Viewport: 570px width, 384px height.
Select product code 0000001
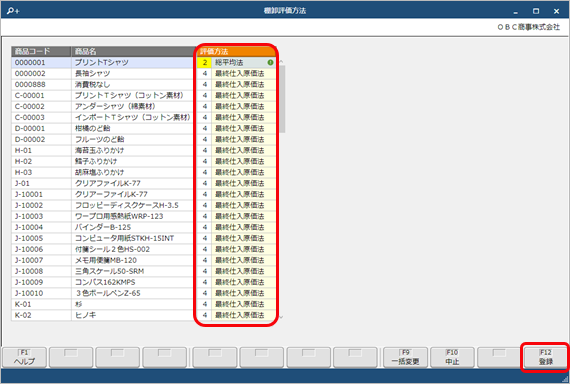pos(30,63)
